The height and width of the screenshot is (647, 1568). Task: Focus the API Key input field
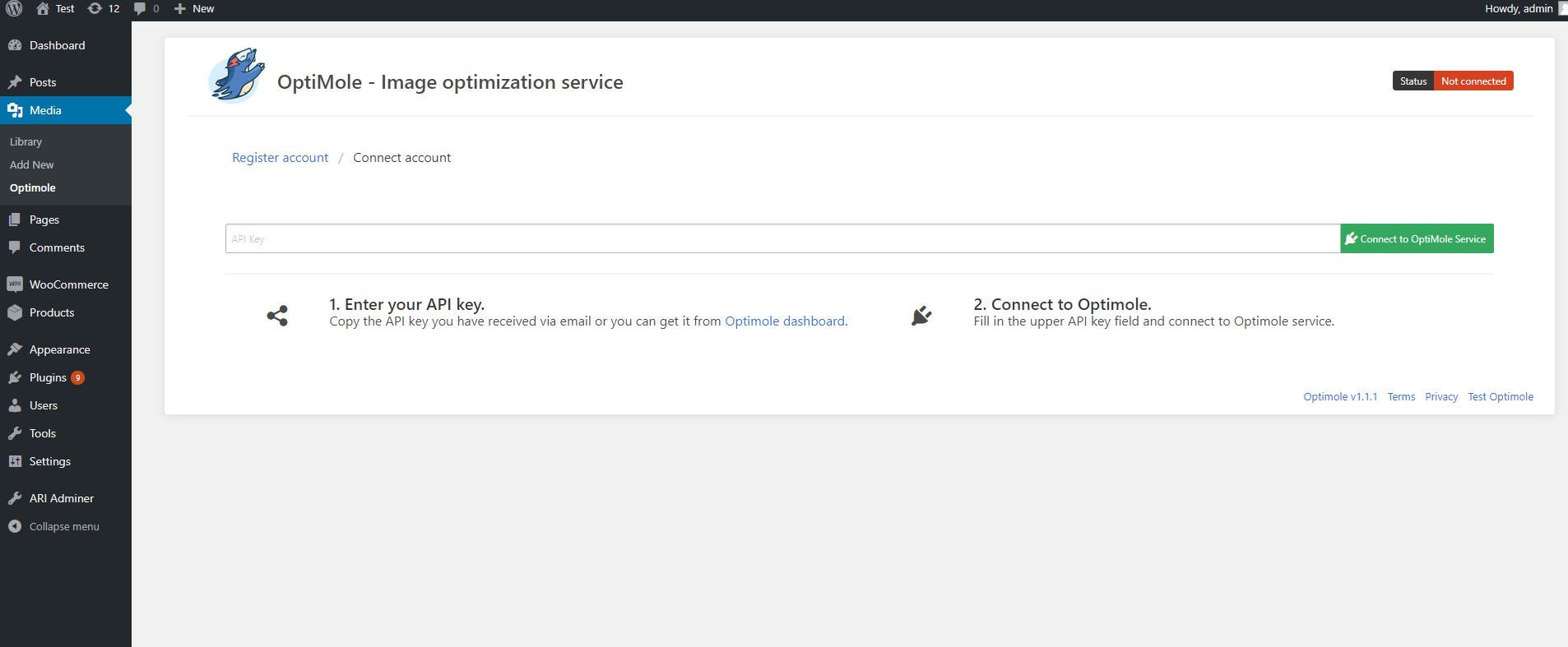tap(782, 239)
